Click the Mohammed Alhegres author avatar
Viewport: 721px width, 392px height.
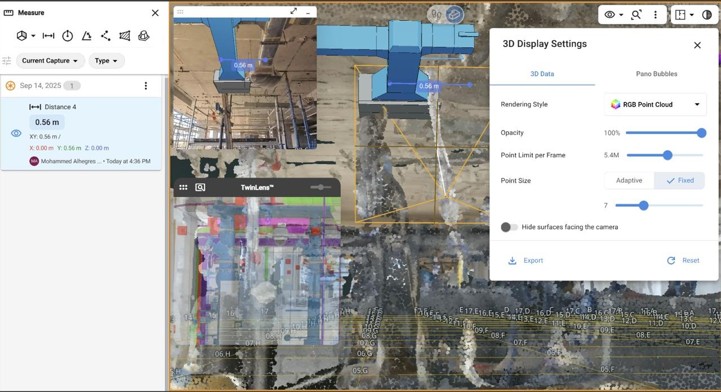pyautogui.click(x=34, y=161)
